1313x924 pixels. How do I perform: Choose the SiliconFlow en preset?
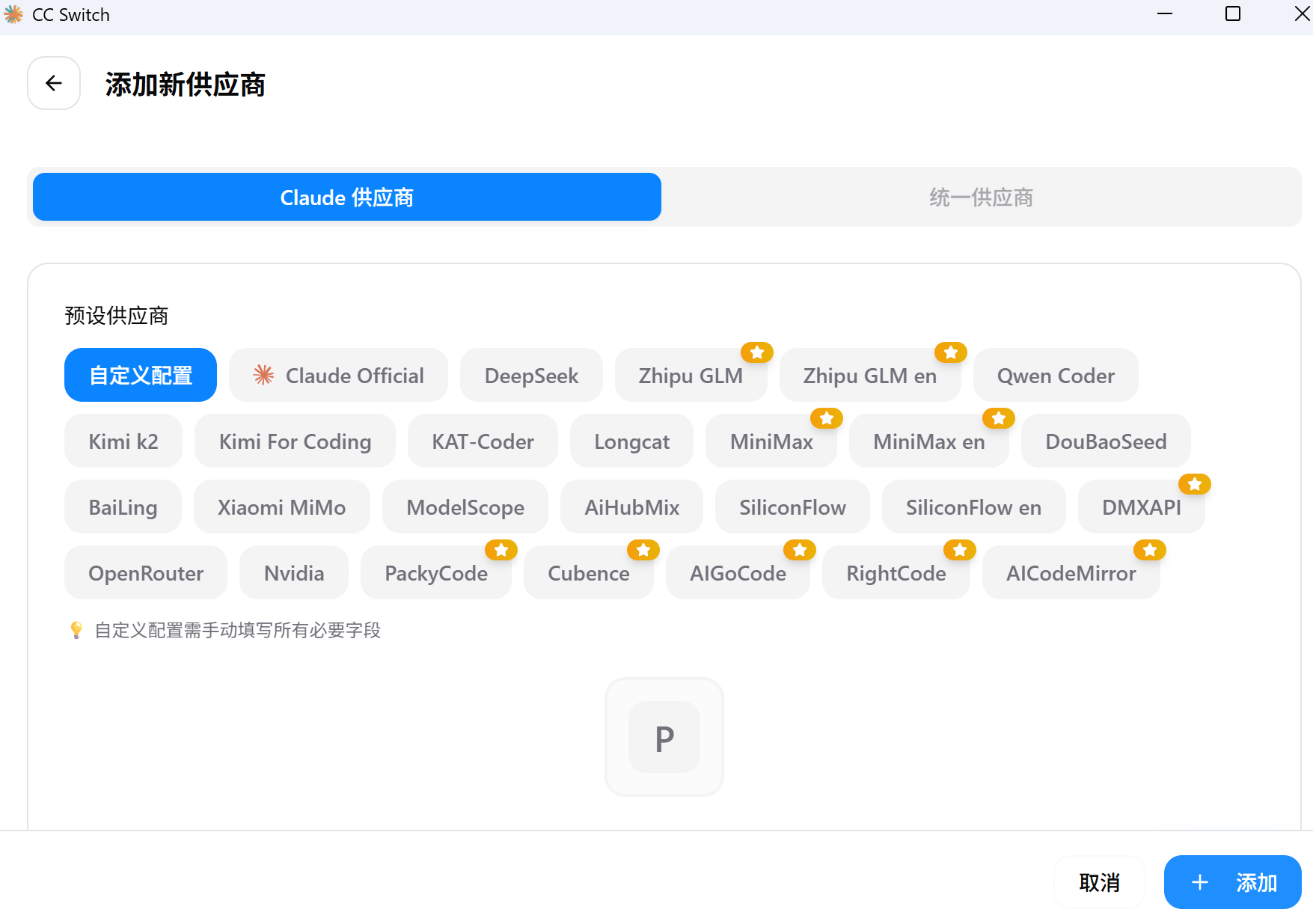click(973, 507)
